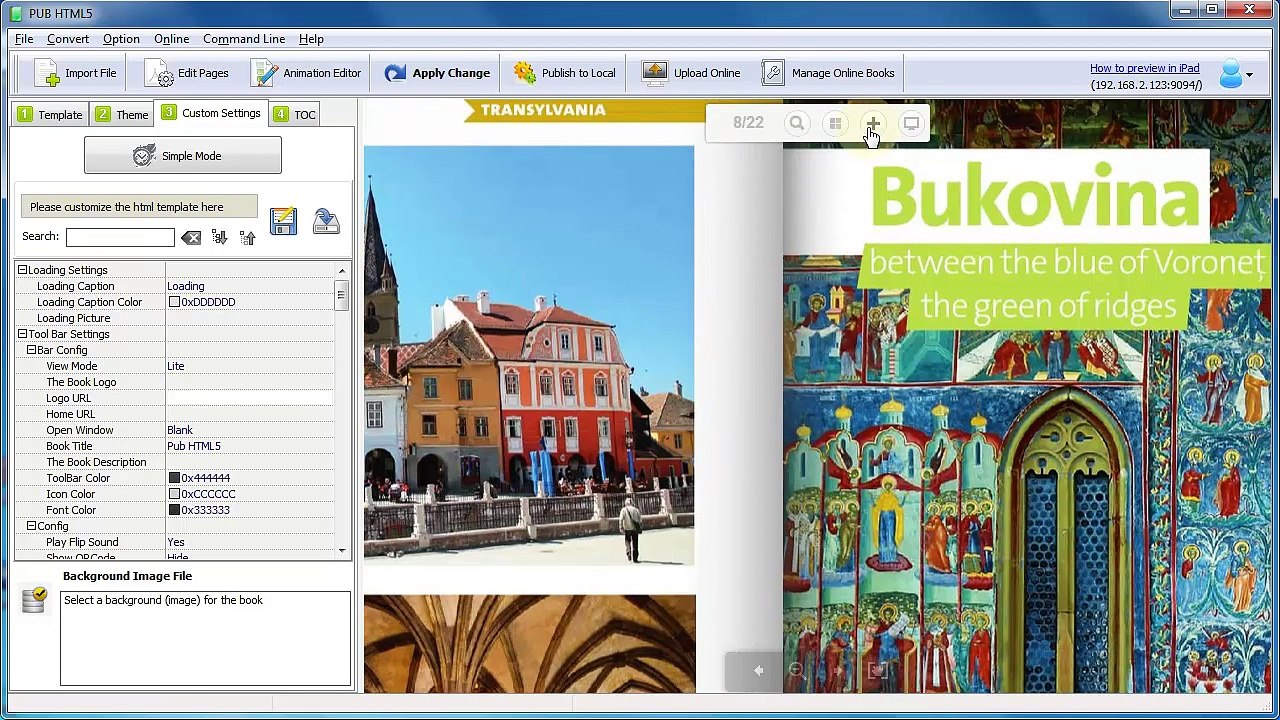This screenshot has height=720, width=1280.
Task: Collapse the Bar Config node
Action: click(x=31, y=350)
